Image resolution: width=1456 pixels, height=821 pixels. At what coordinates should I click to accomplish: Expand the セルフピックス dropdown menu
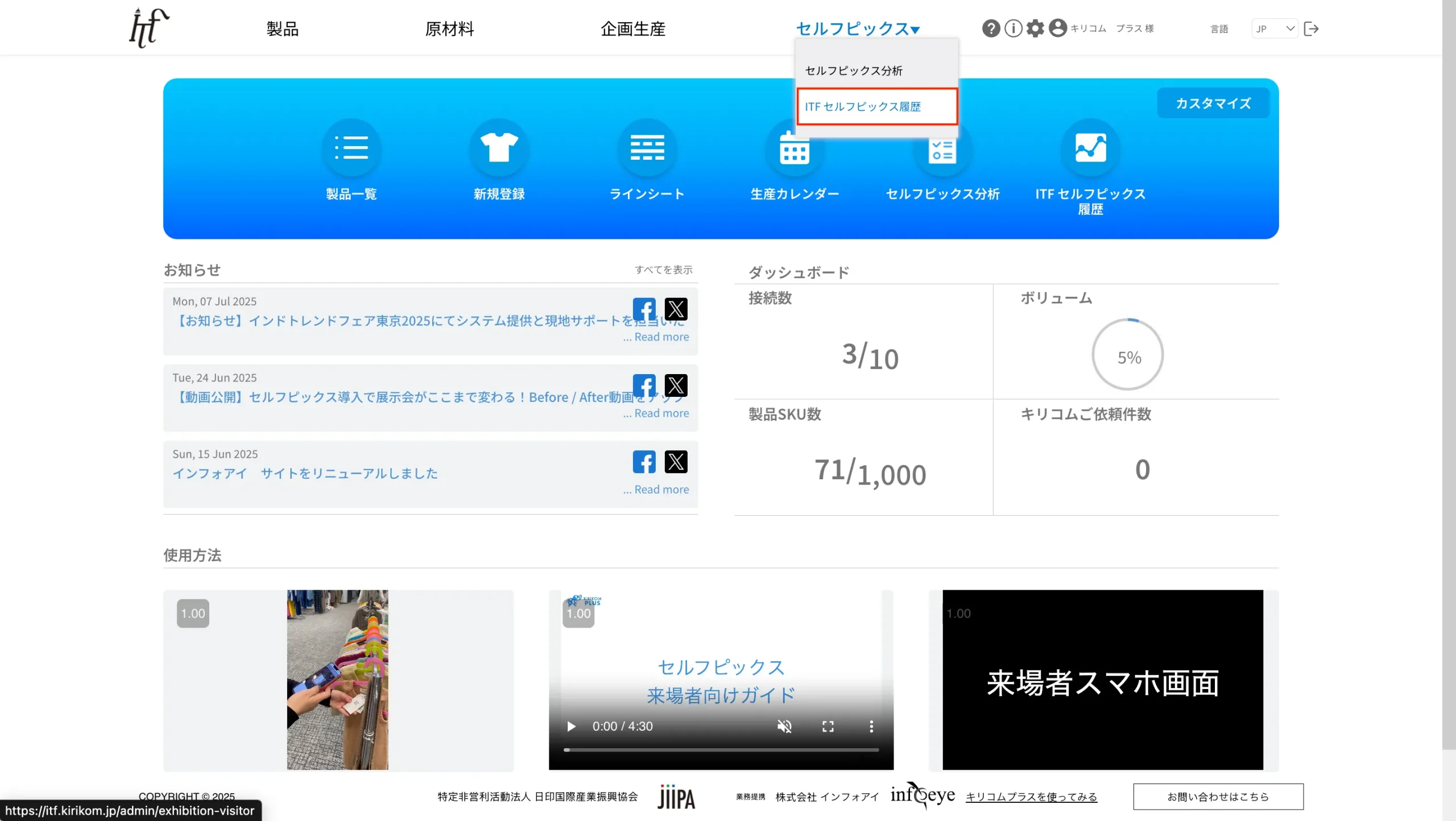click(857, 28)
